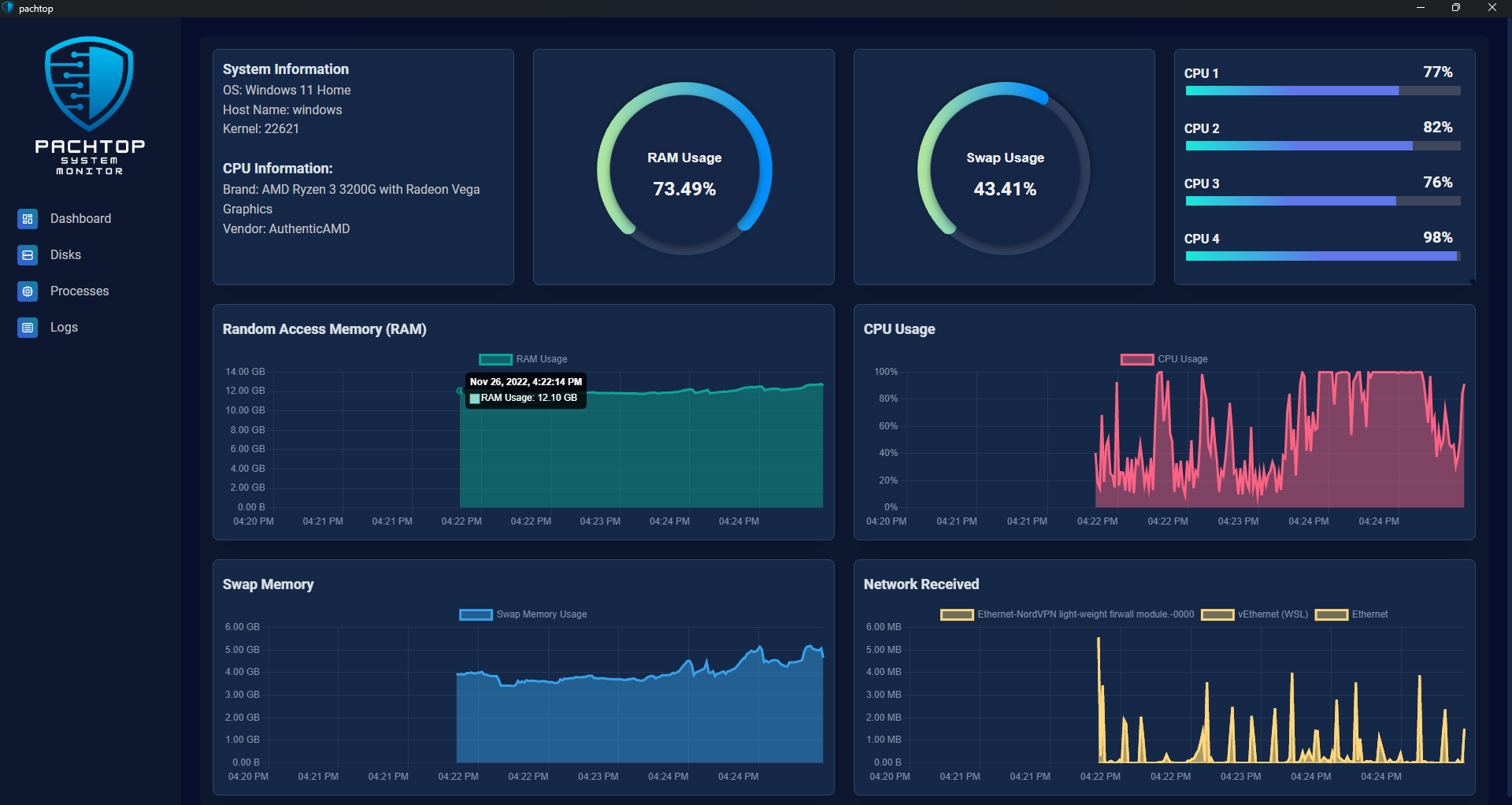Viewport: 1512px width, 805px height.
Task: Click the CPU 4 usage bar
Action: tap(1323, 256)
